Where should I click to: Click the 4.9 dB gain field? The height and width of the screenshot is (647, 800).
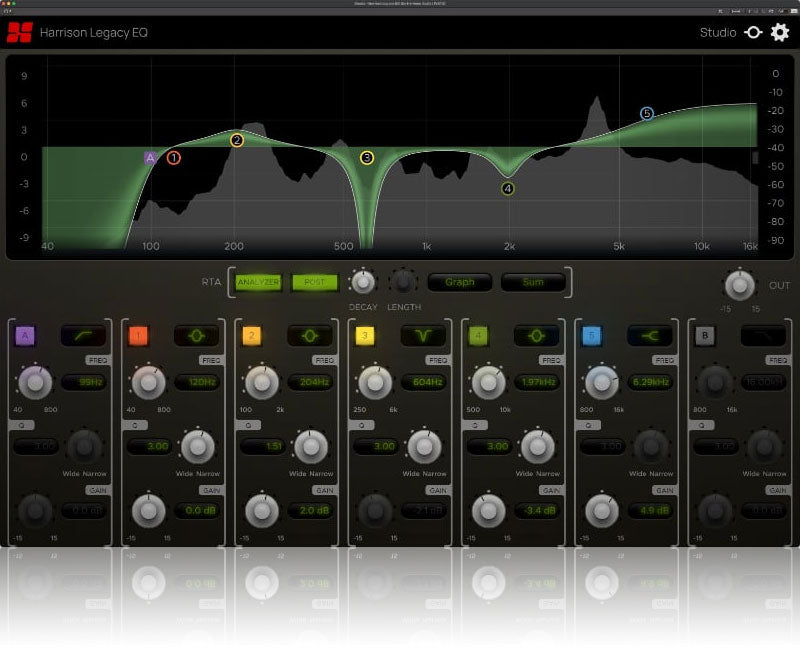[650, 510]
